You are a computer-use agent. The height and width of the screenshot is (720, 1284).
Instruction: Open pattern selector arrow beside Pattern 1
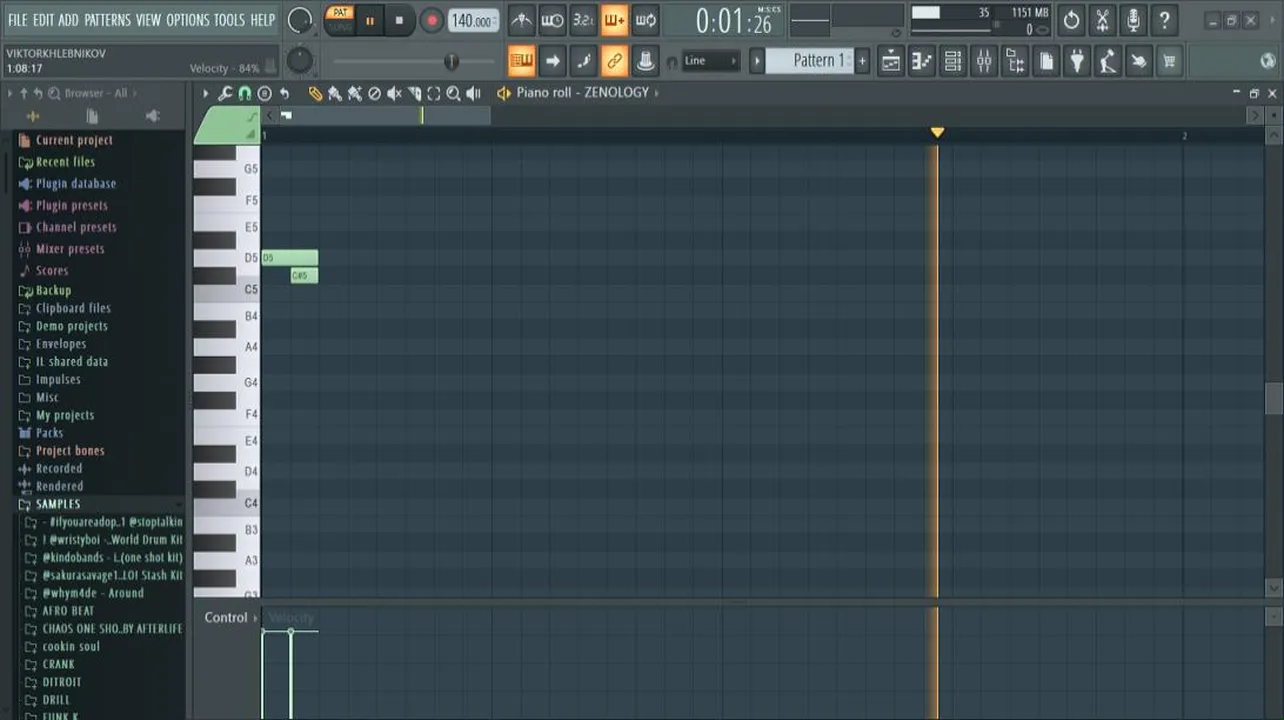point(757,61)
